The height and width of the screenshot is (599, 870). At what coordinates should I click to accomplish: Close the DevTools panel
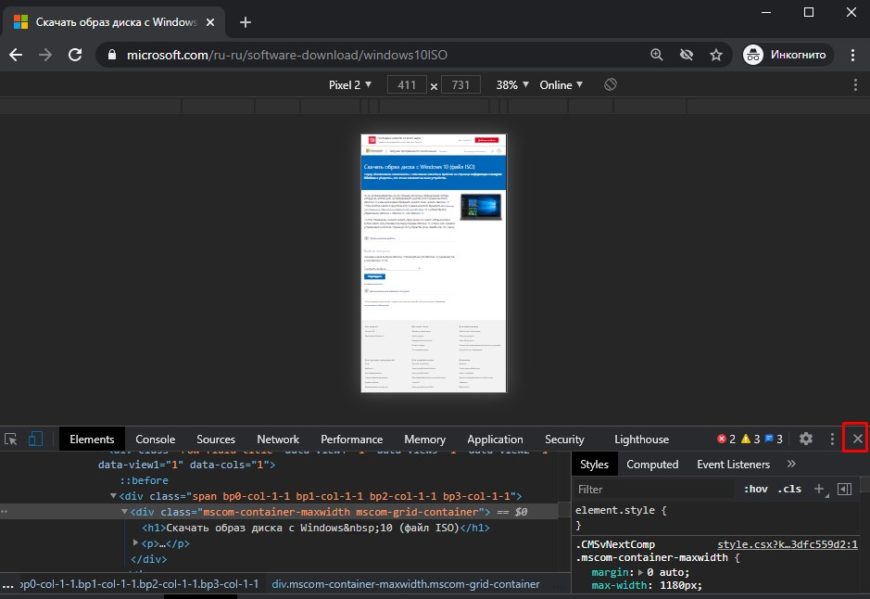coord(857,439)
